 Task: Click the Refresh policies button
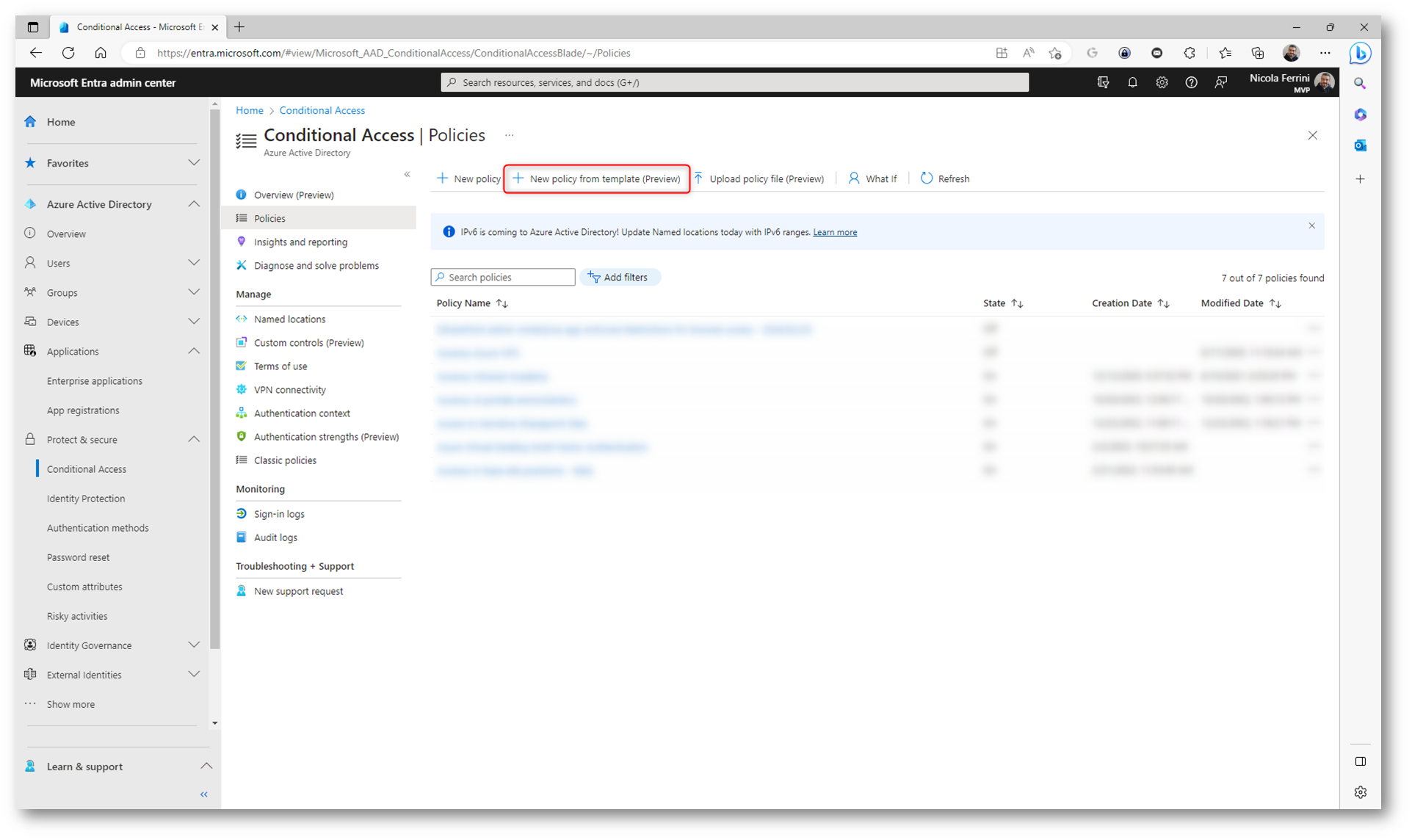(945, 178)
